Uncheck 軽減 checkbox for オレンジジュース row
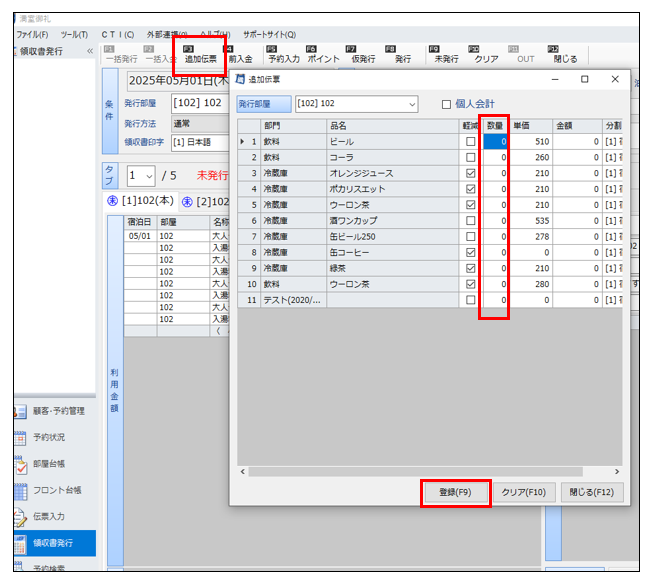 [470, 174]
